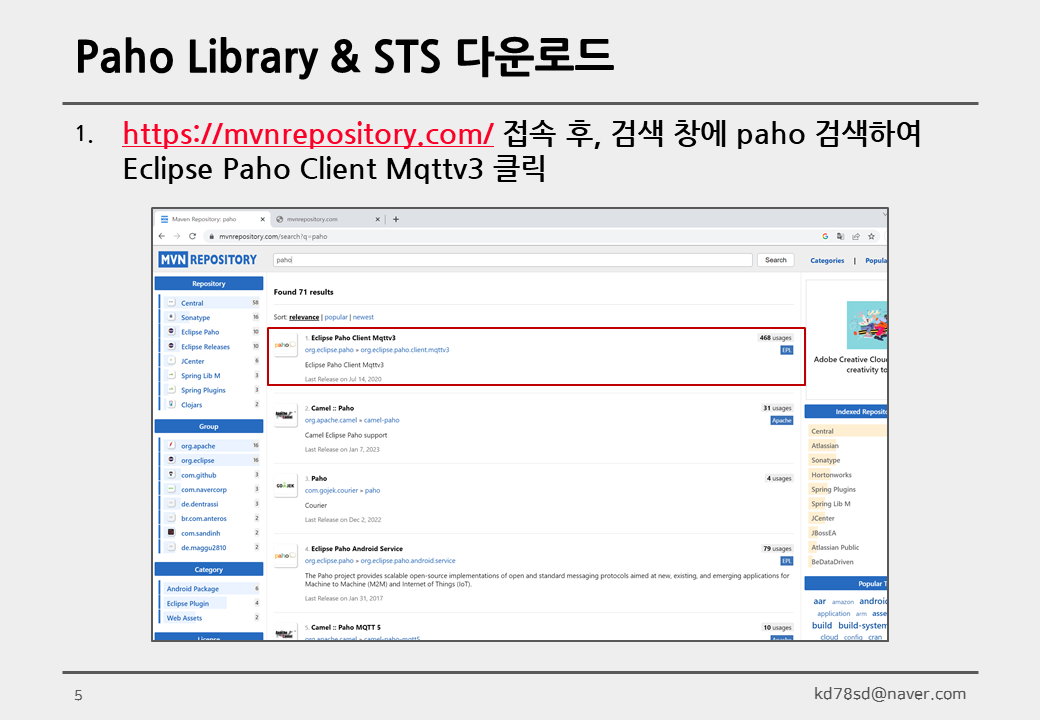Click 79 usages on Android Service
Viewport: 1040px width, 720px height.
click(777, 548)
